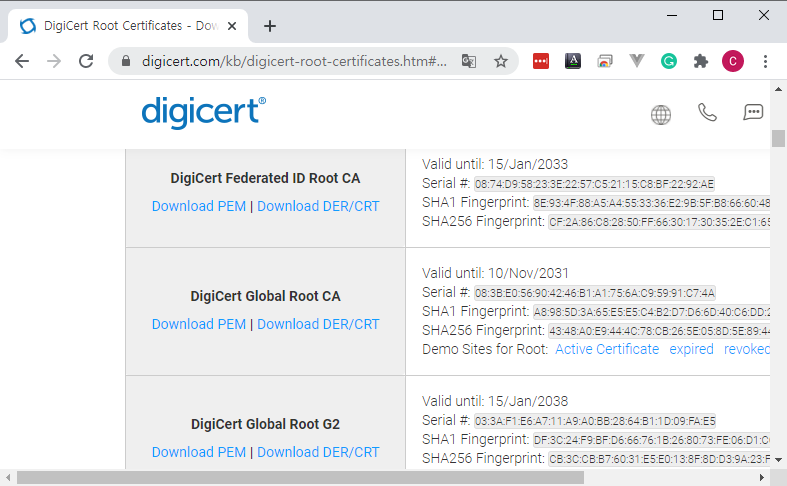
Task: Click the horizontal scrollbar right arrow
Action: point(761,477)
